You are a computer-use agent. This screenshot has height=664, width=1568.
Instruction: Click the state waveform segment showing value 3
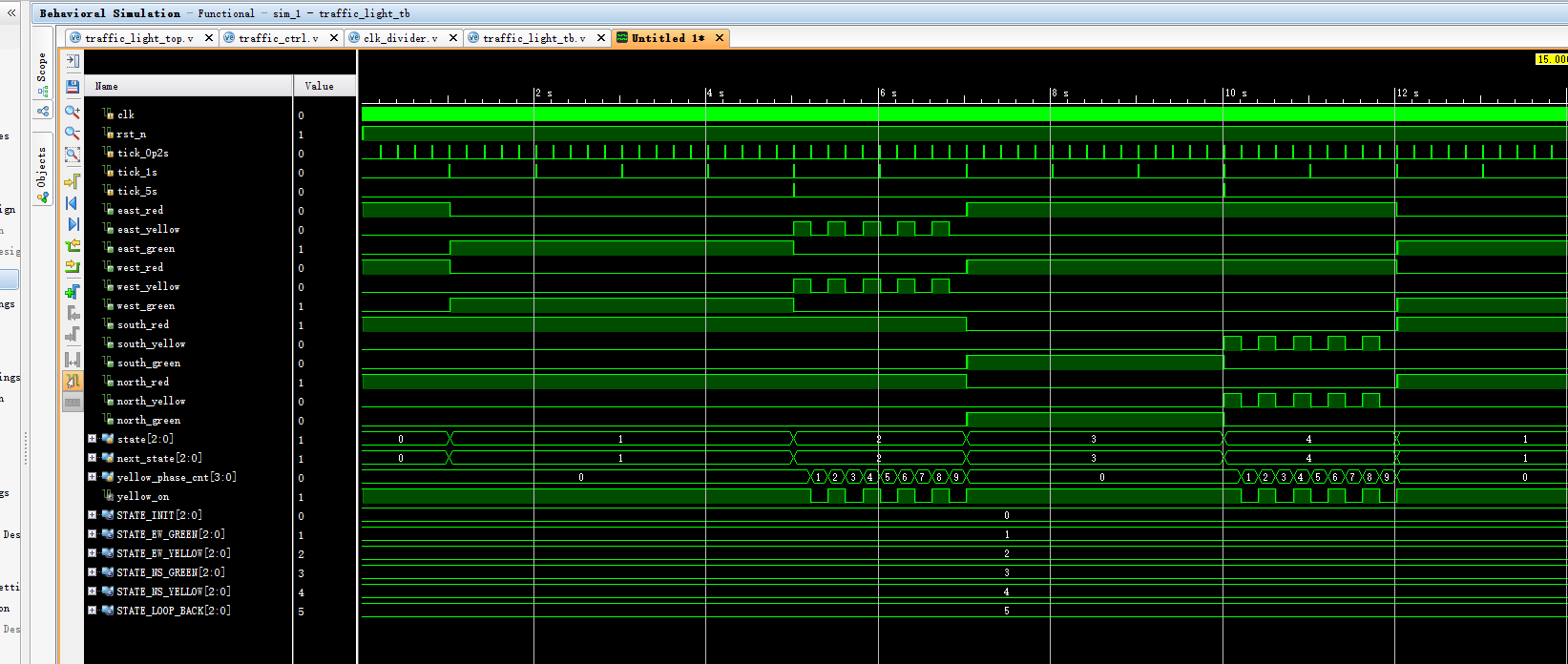click(x=1095, y=439)
